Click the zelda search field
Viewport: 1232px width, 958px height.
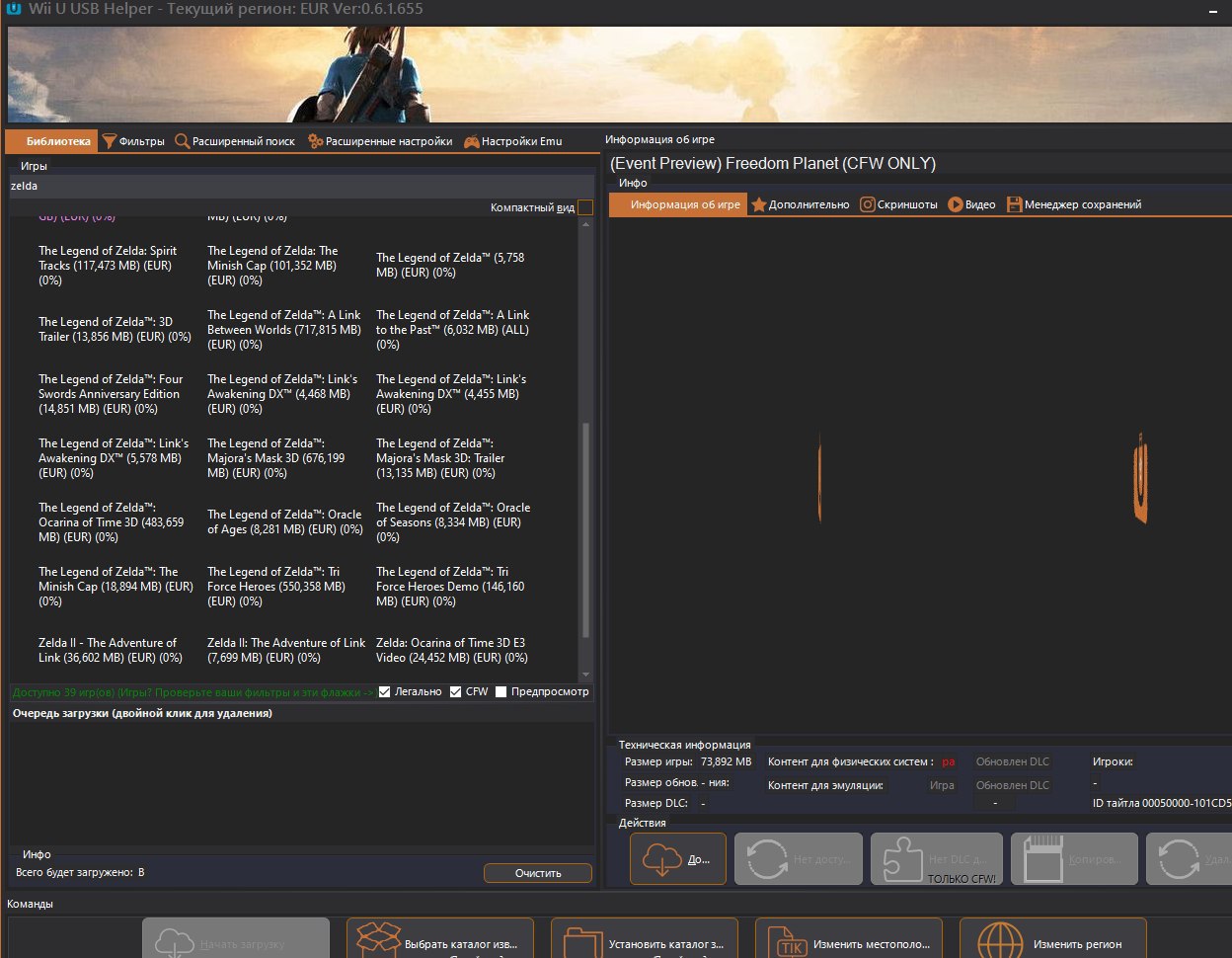point(301,186)
